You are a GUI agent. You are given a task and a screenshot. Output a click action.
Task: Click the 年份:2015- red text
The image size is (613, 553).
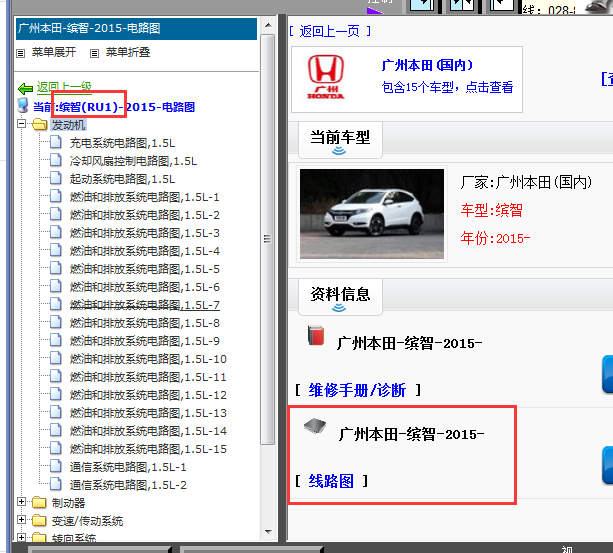[495, 238]
